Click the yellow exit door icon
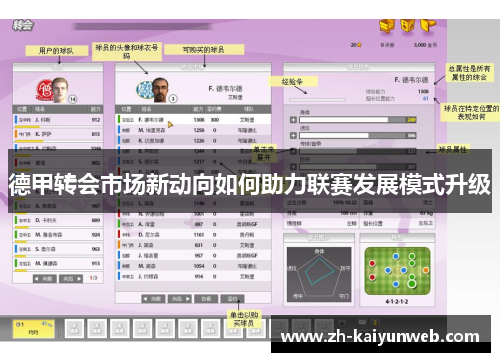500x362 pixels. click(428, 25)
